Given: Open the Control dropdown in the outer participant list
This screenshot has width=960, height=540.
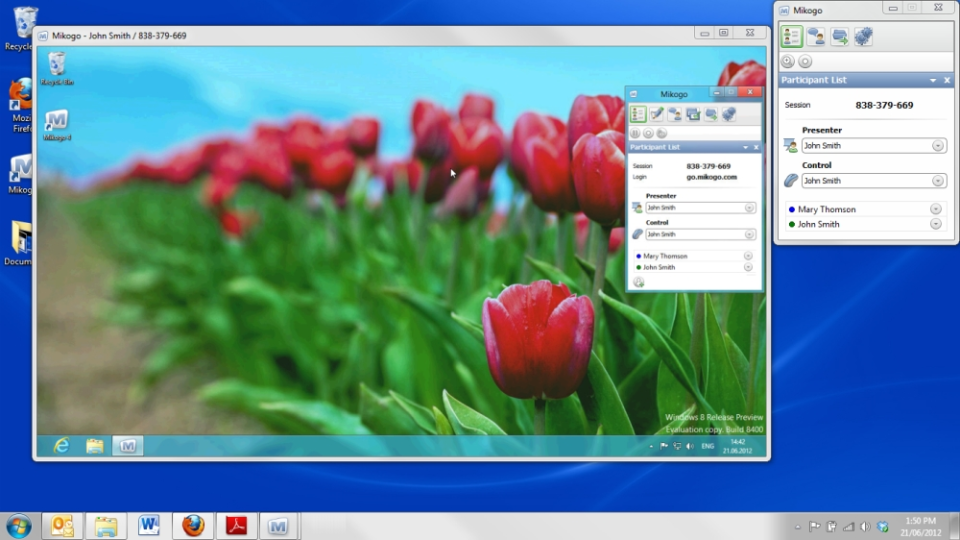Looking at the screenshot, I should [874, 181].
